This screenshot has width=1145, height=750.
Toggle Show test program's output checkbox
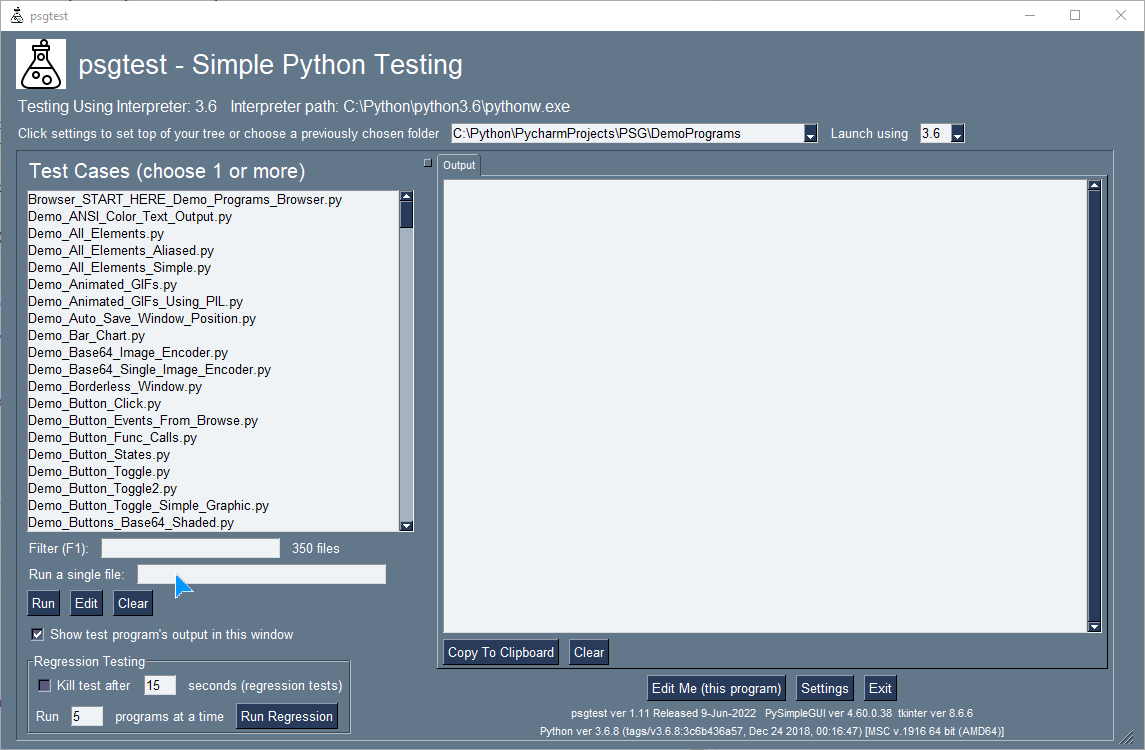[x=37, y=635]
